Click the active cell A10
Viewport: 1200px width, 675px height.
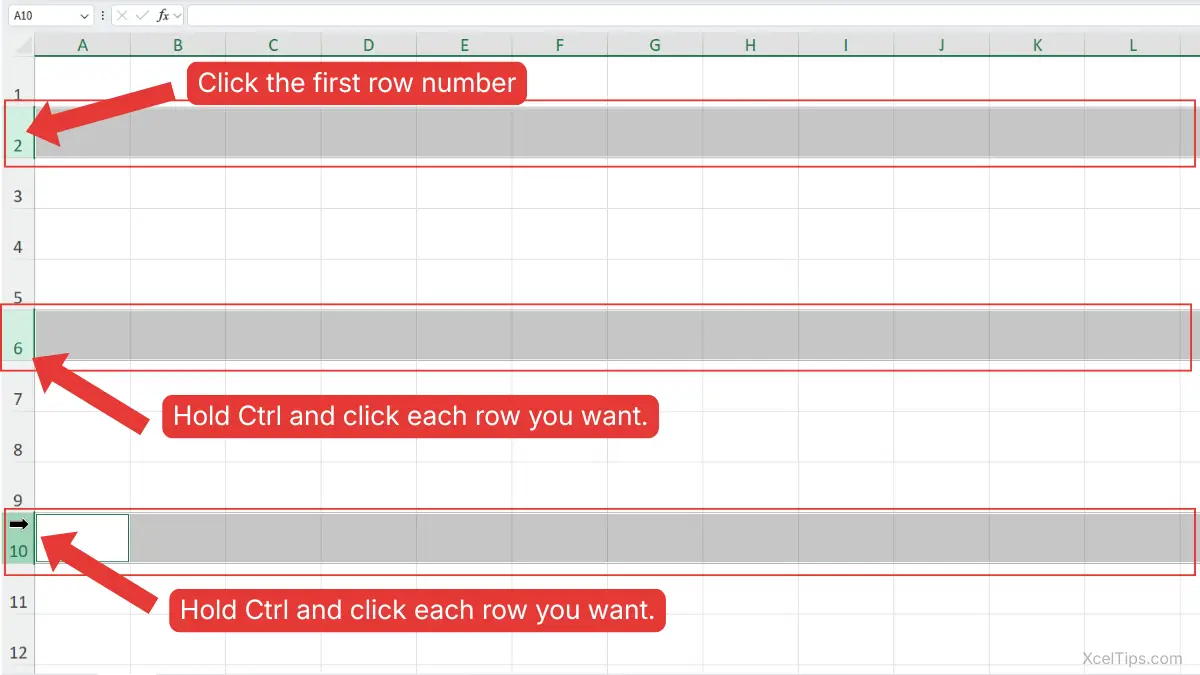click(x=82, y=538)
